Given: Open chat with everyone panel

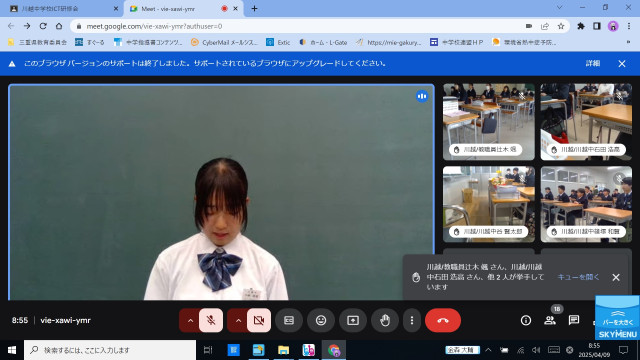Looking at the screenshot, I should [x=574, y=320].
